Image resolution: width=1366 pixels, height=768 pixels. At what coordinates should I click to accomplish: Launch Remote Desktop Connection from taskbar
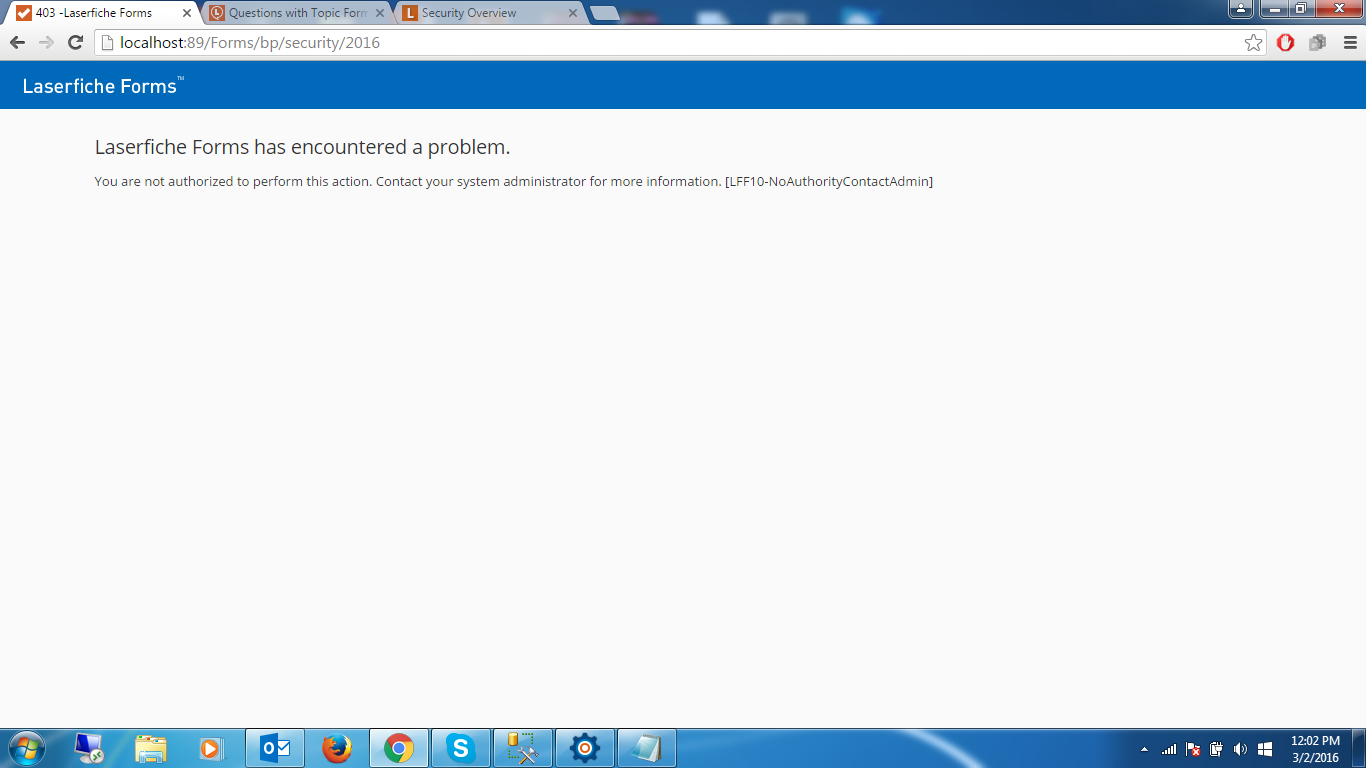pos(89,748)
